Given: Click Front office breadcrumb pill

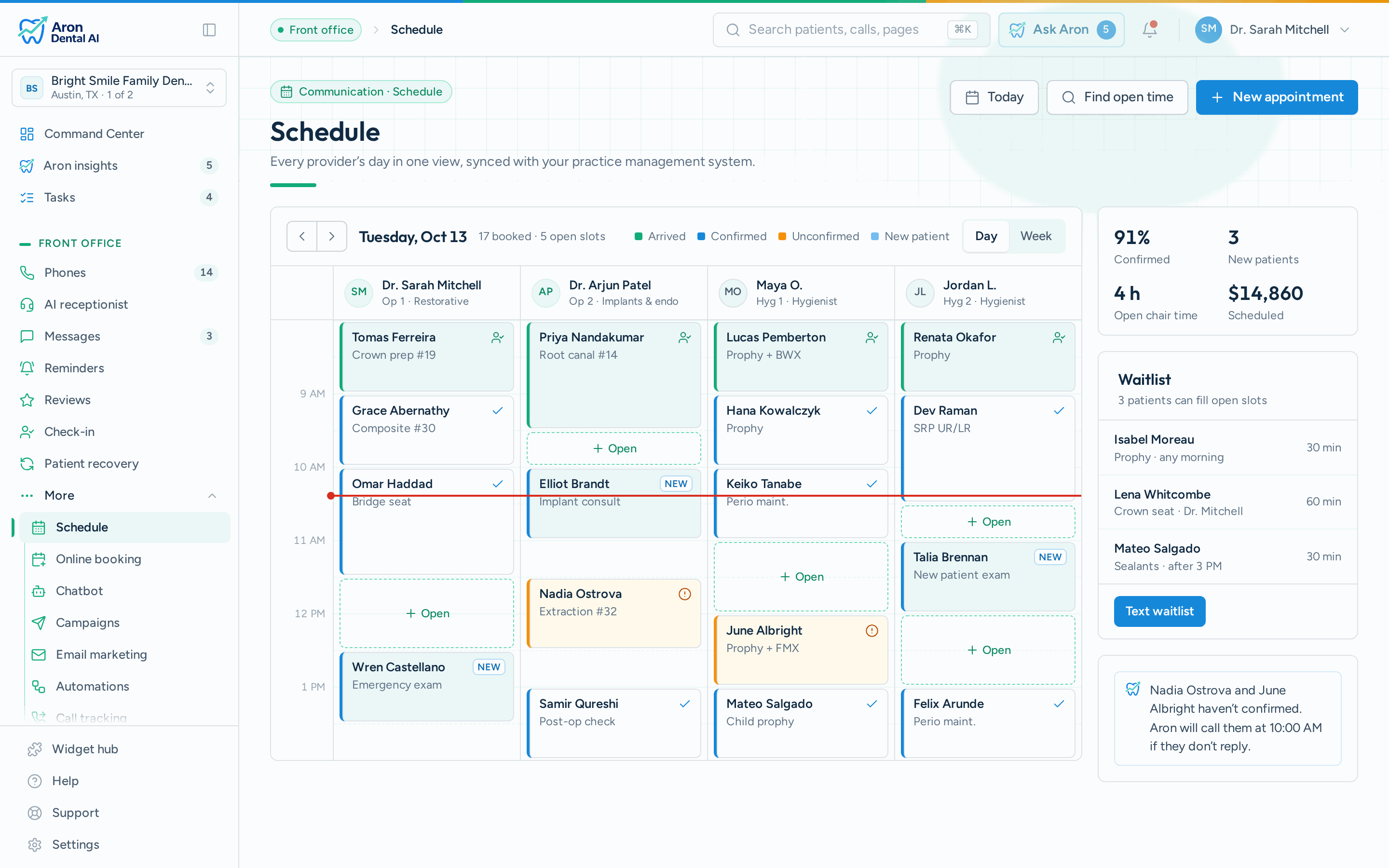Looking at the screenshot, I should (x=316, y=30).
